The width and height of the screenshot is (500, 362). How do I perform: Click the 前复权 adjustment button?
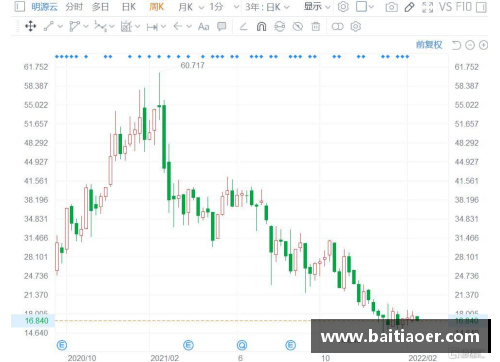[x=429, y=45]
